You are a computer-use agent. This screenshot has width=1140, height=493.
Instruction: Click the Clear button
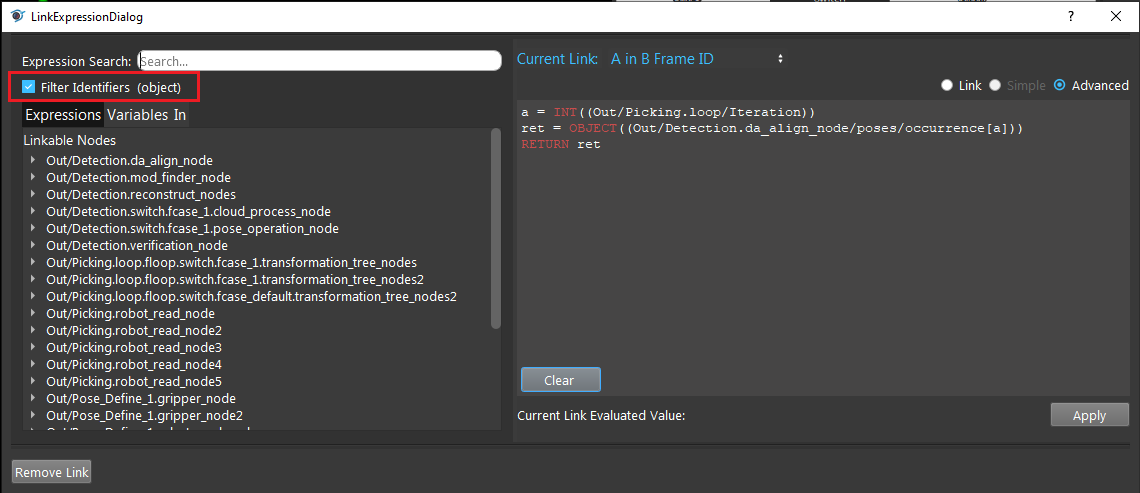coord(561,380)
